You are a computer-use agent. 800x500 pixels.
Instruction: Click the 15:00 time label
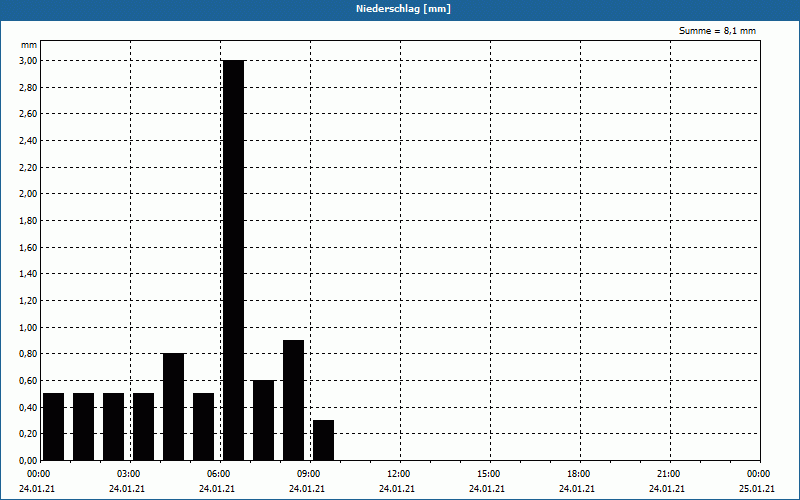point(488,474)
